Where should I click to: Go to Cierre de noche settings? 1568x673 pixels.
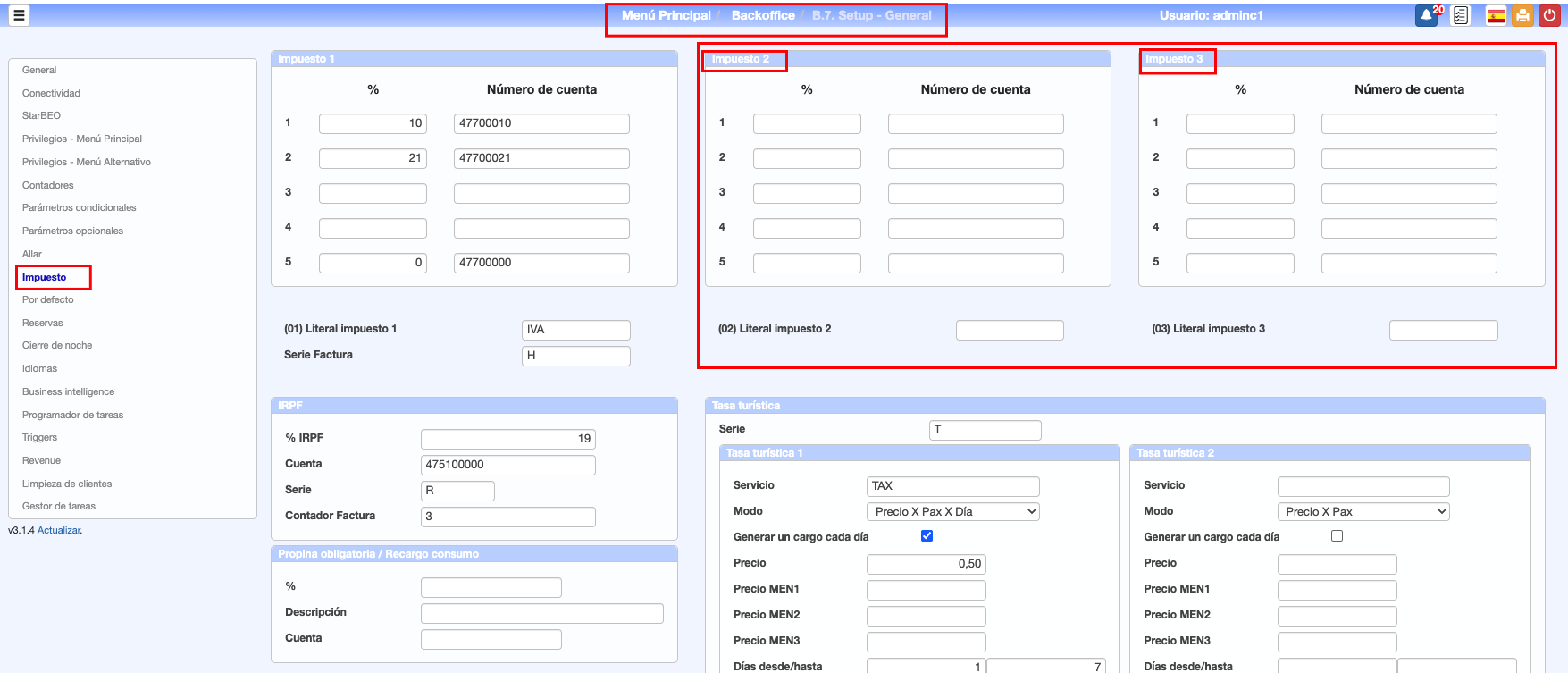coord(57,345)
